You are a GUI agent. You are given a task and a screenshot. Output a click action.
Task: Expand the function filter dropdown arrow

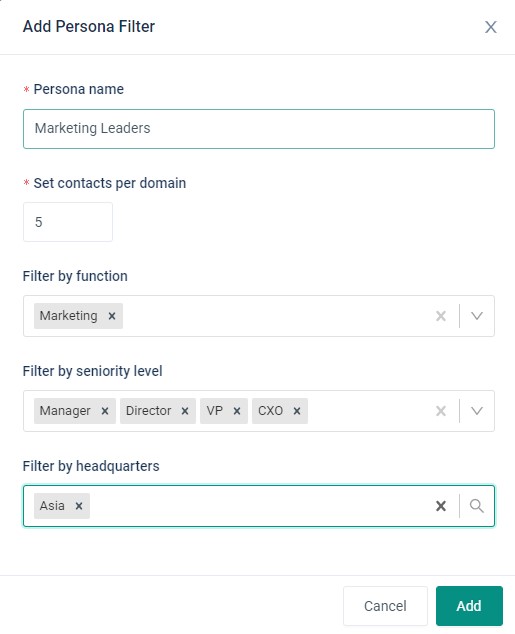click(x=477, y=316)
